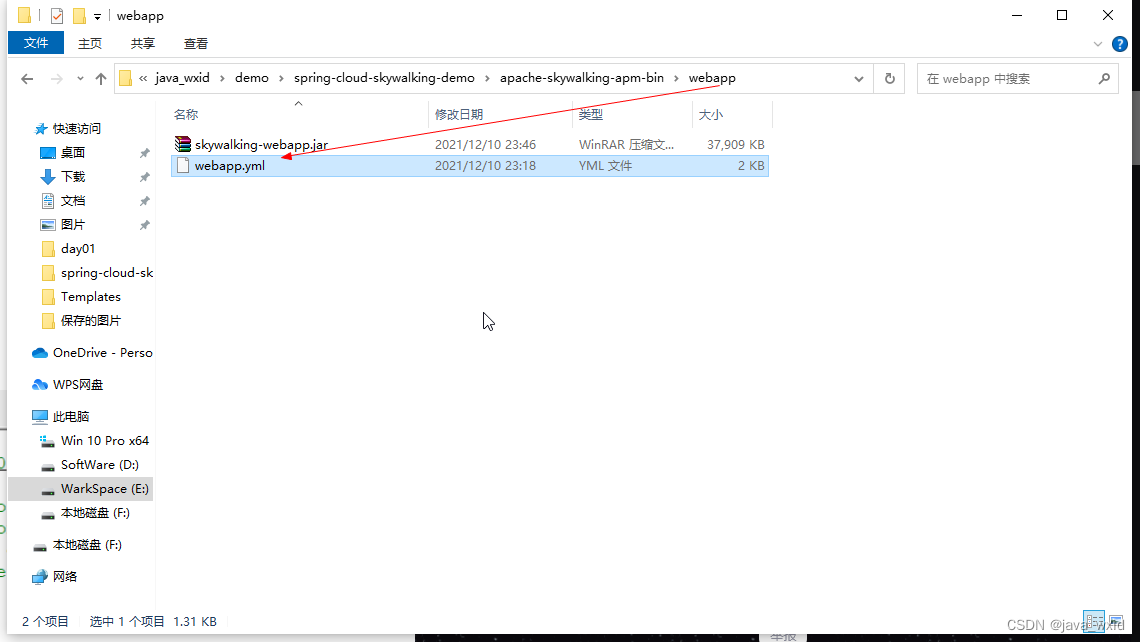The image size is (1140, 642).
Task: Sort by the 修改日期 column header
Action: (x=459, y=114)
